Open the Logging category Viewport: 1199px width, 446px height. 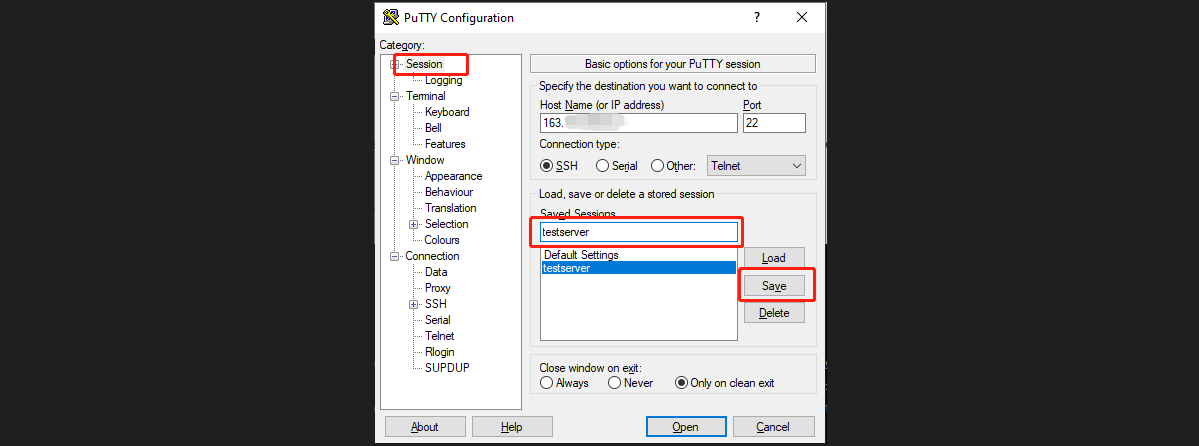(443, 80)
